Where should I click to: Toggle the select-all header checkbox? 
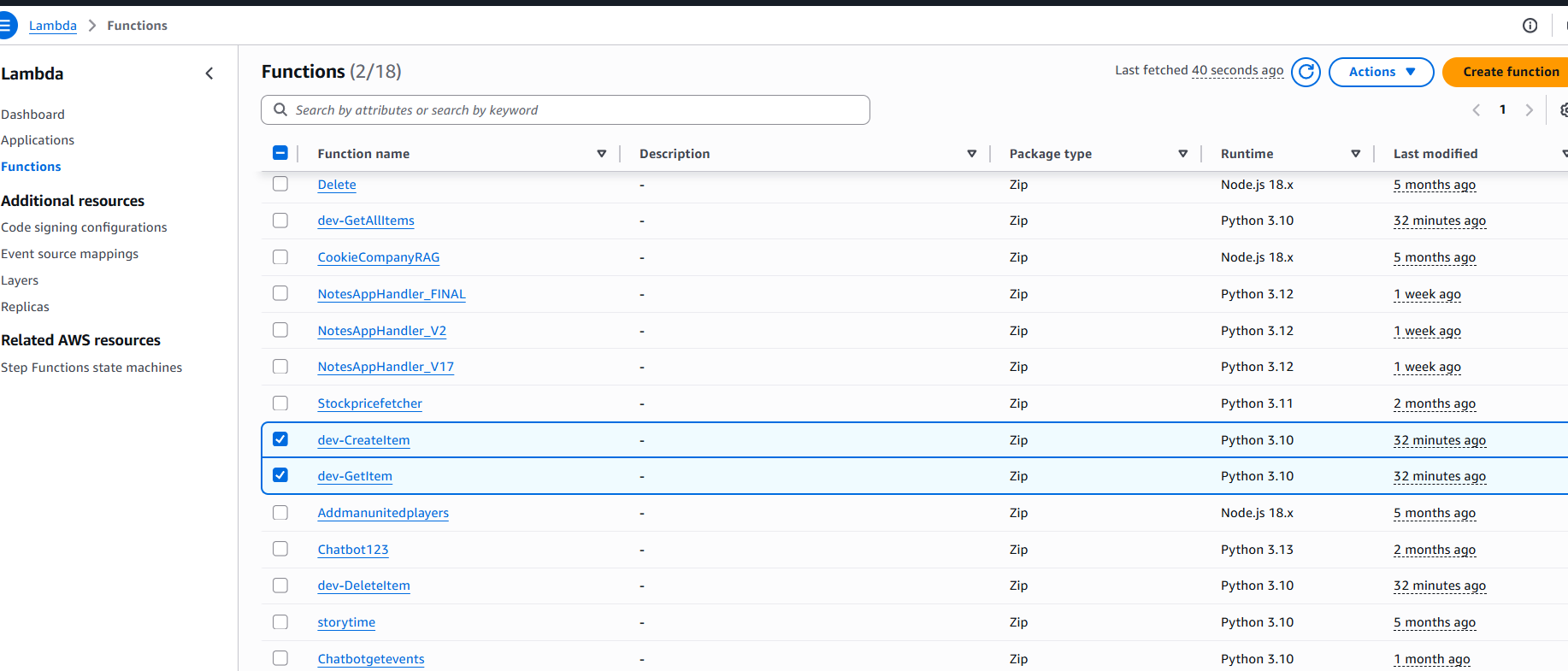point(280,153)
